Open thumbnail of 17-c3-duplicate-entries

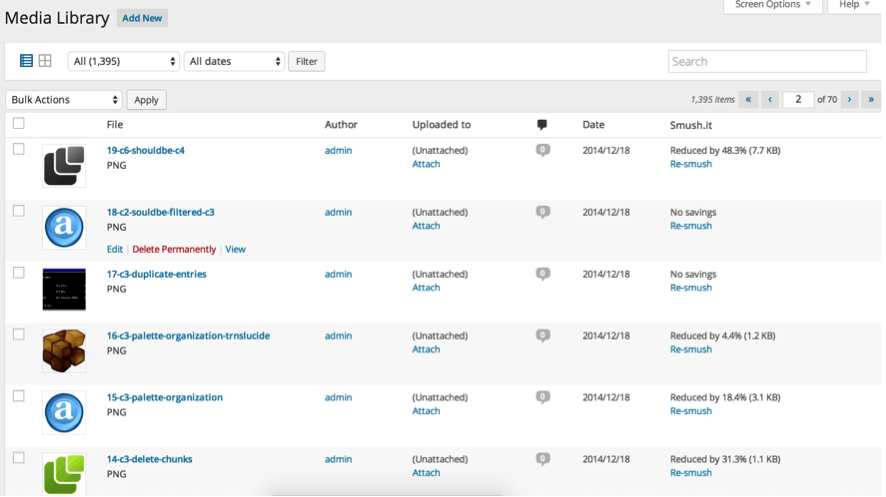(64, 289)
